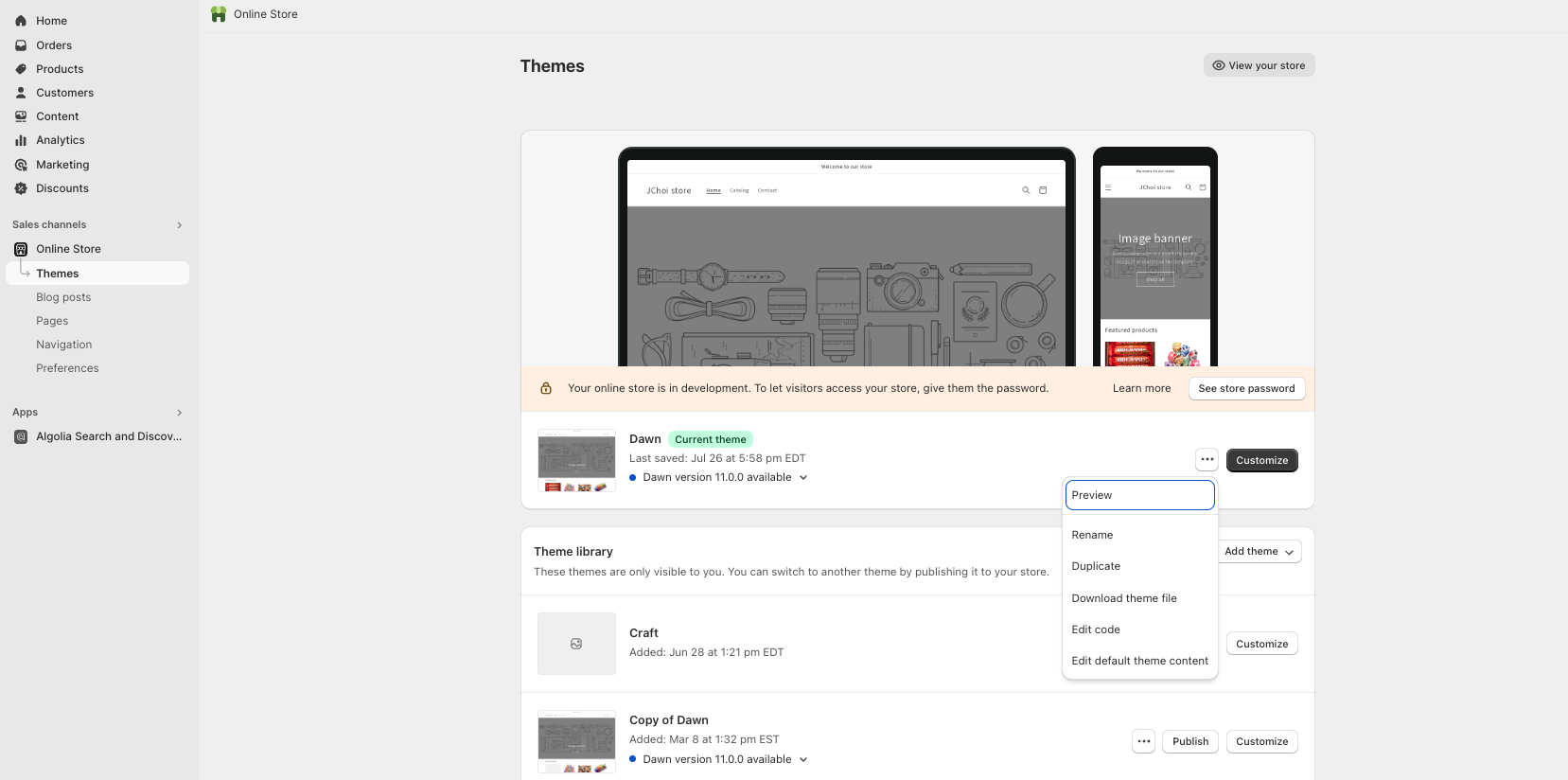Click the Analytics bar chart icon
The image size is (1568, 780).
pyautogui.click(x=21, y=140)
